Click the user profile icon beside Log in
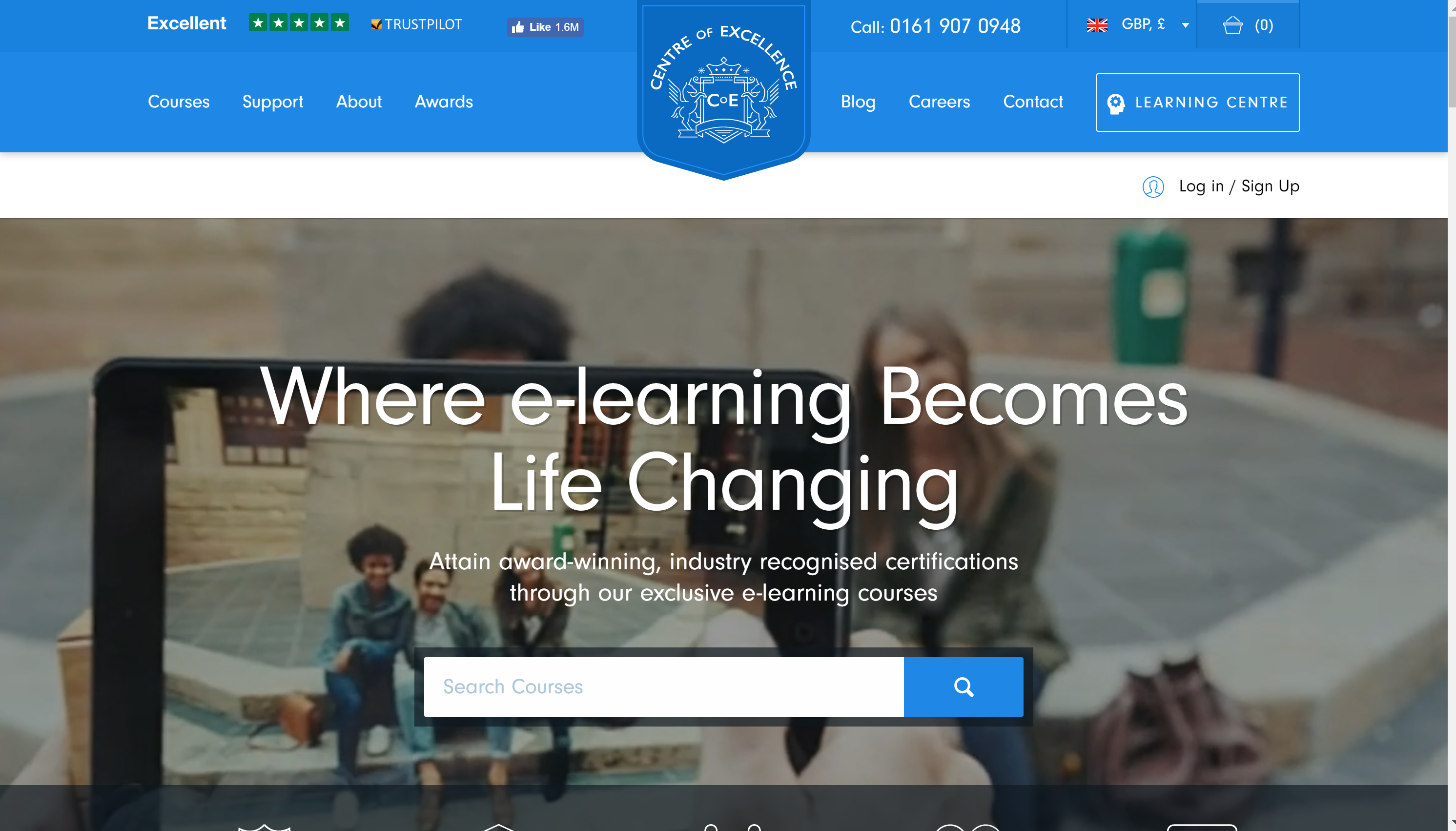This screenshot has width=1456, height=831. 1153,187
